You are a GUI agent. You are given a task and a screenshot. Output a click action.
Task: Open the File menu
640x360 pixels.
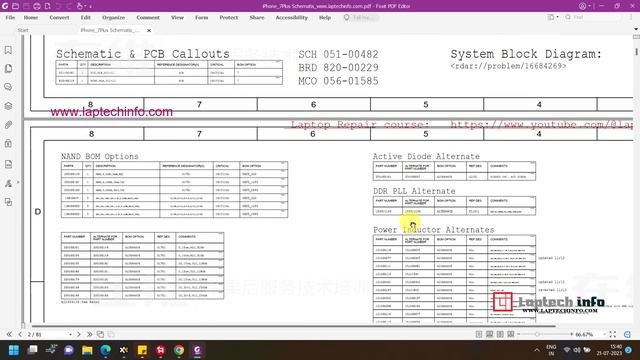(x=10, y=18)
